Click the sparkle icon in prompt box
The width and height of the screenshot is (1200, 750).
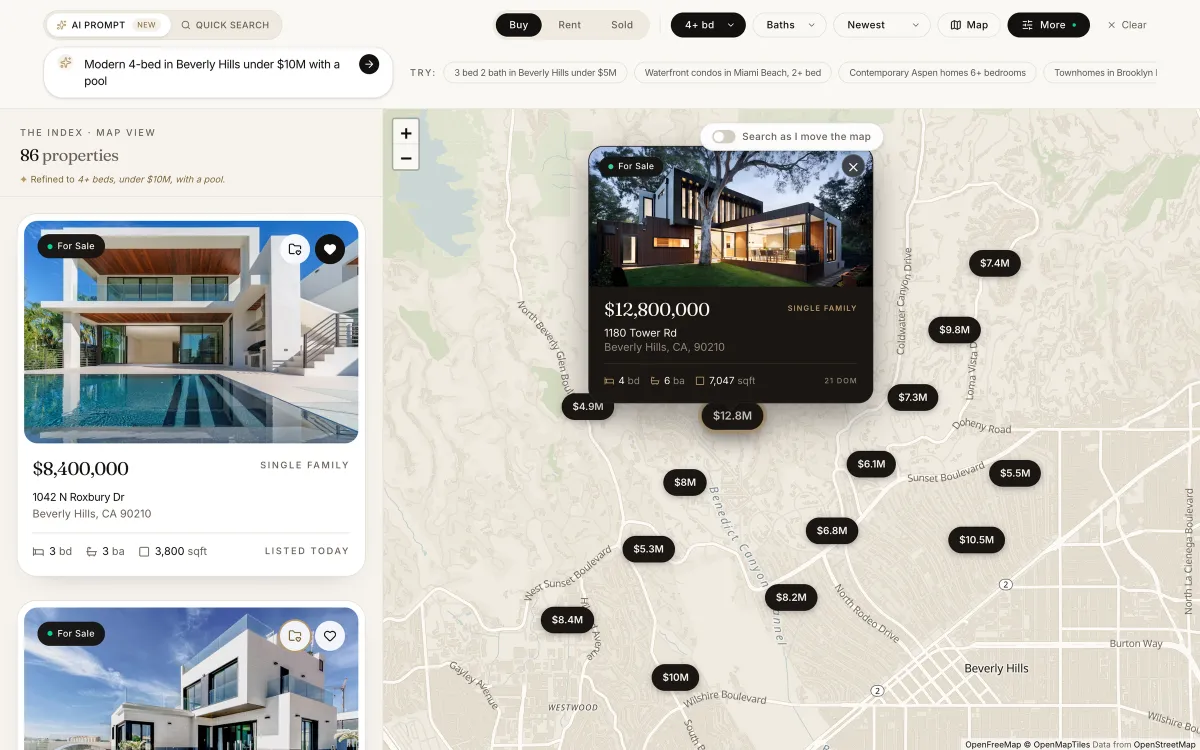pos(66,63)
